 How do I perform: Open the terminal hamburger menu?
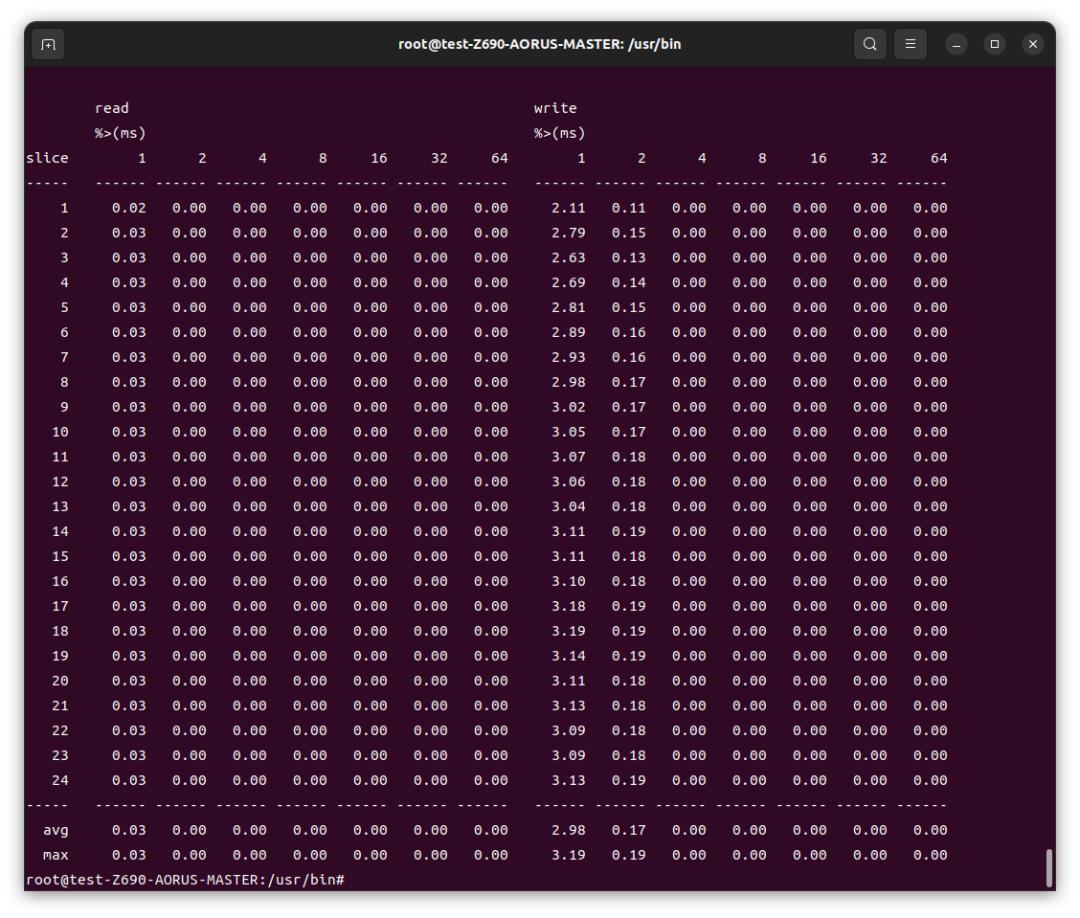click(x=910, y=44)
